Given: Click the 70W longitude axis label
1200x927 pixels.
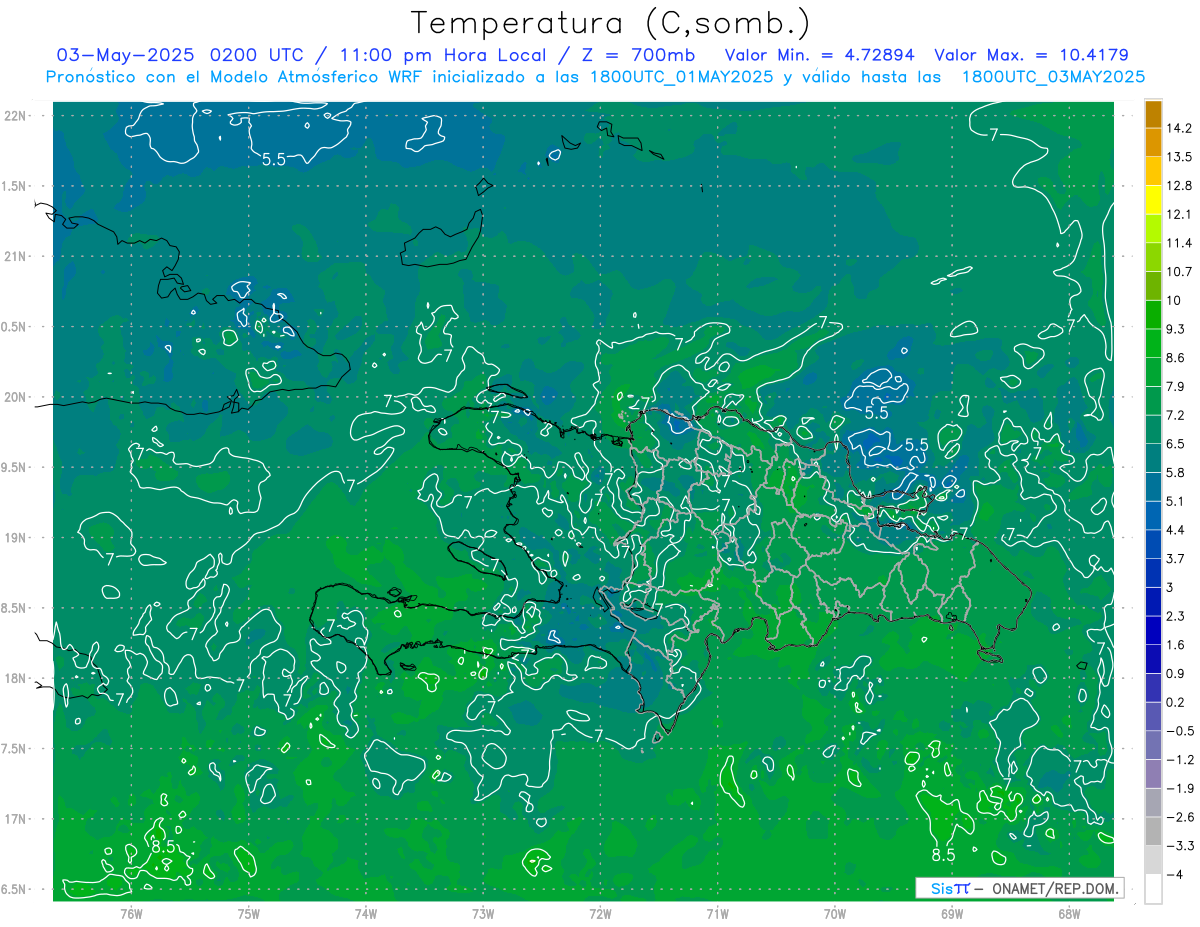Looking at the screenshot, I should click(x=835, y=913).
